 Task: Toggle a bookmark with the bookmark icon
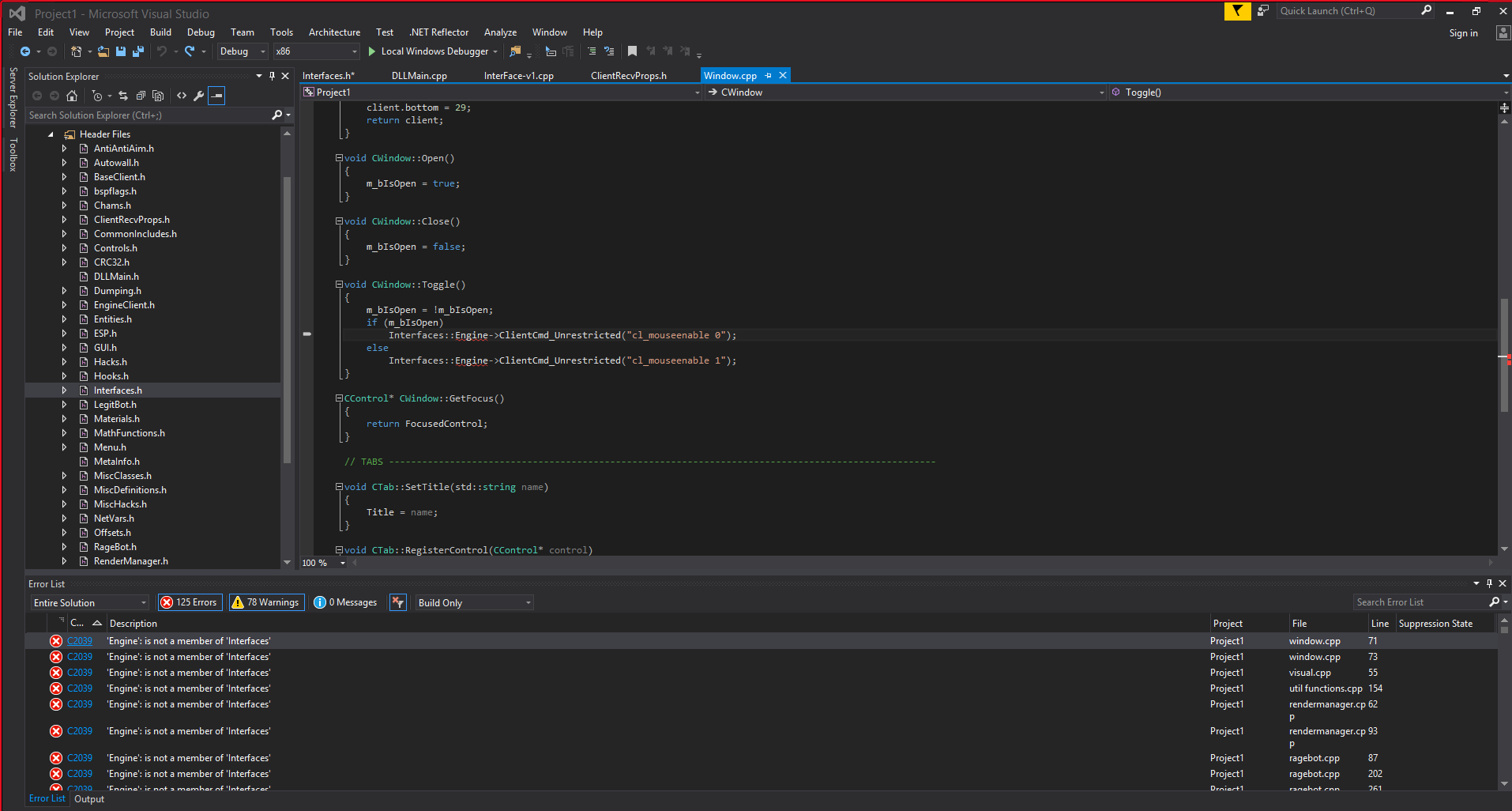point(632,51)
